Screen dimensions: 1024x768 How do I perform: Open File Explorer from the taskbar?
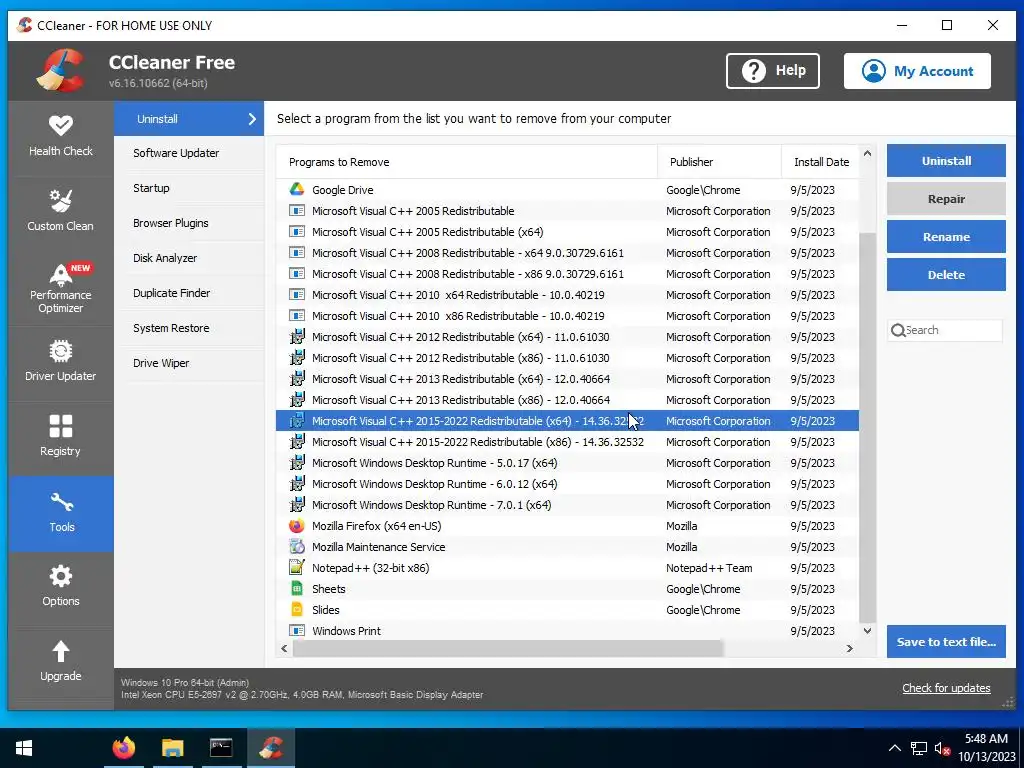tap(172, 748)
